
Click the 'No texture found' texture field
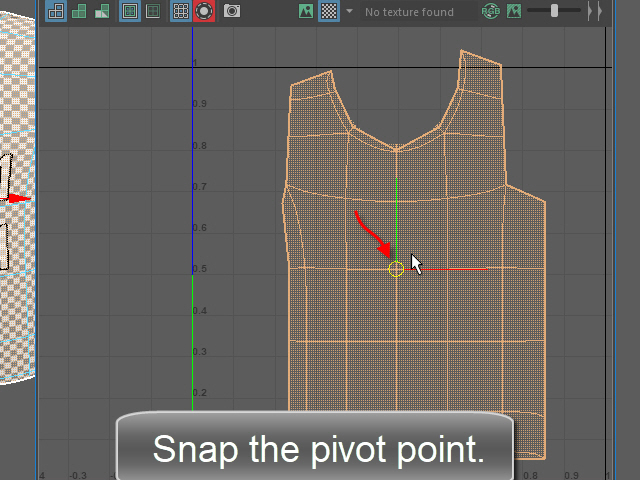[x=410, y=12]
